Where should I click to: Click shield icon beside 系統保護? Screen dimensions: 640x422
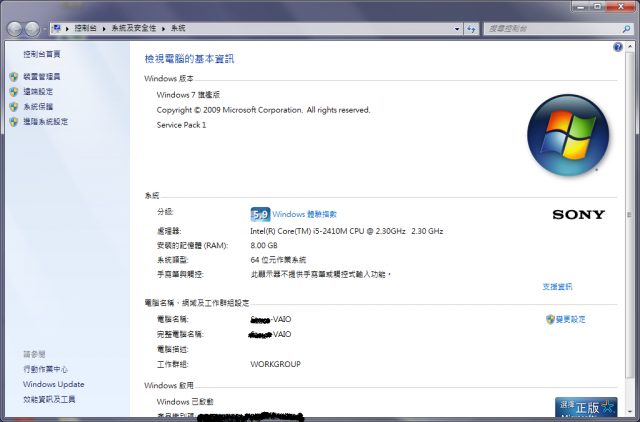pos(14,107)
